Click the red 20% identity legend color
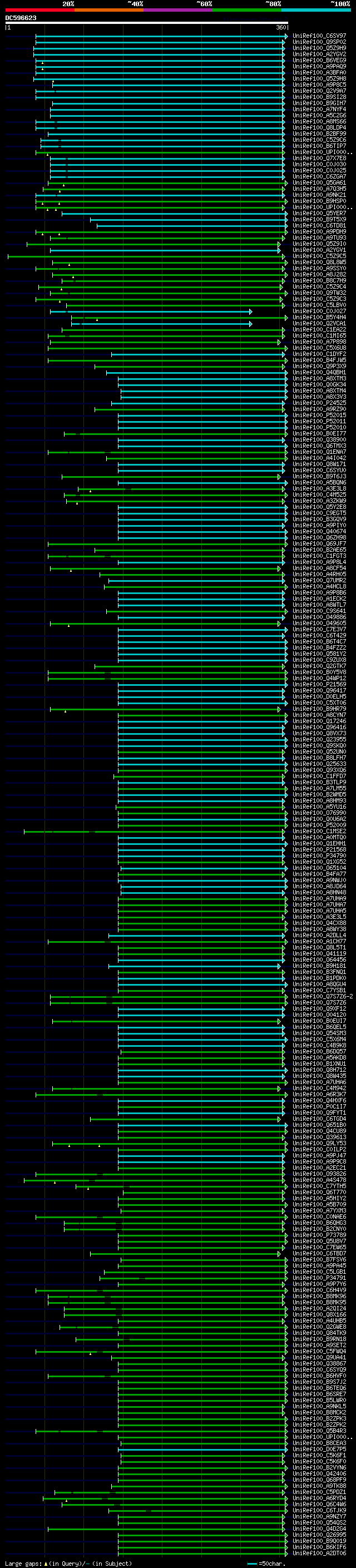This screenshot has width=356, height=1568. [x=39, y=10]
